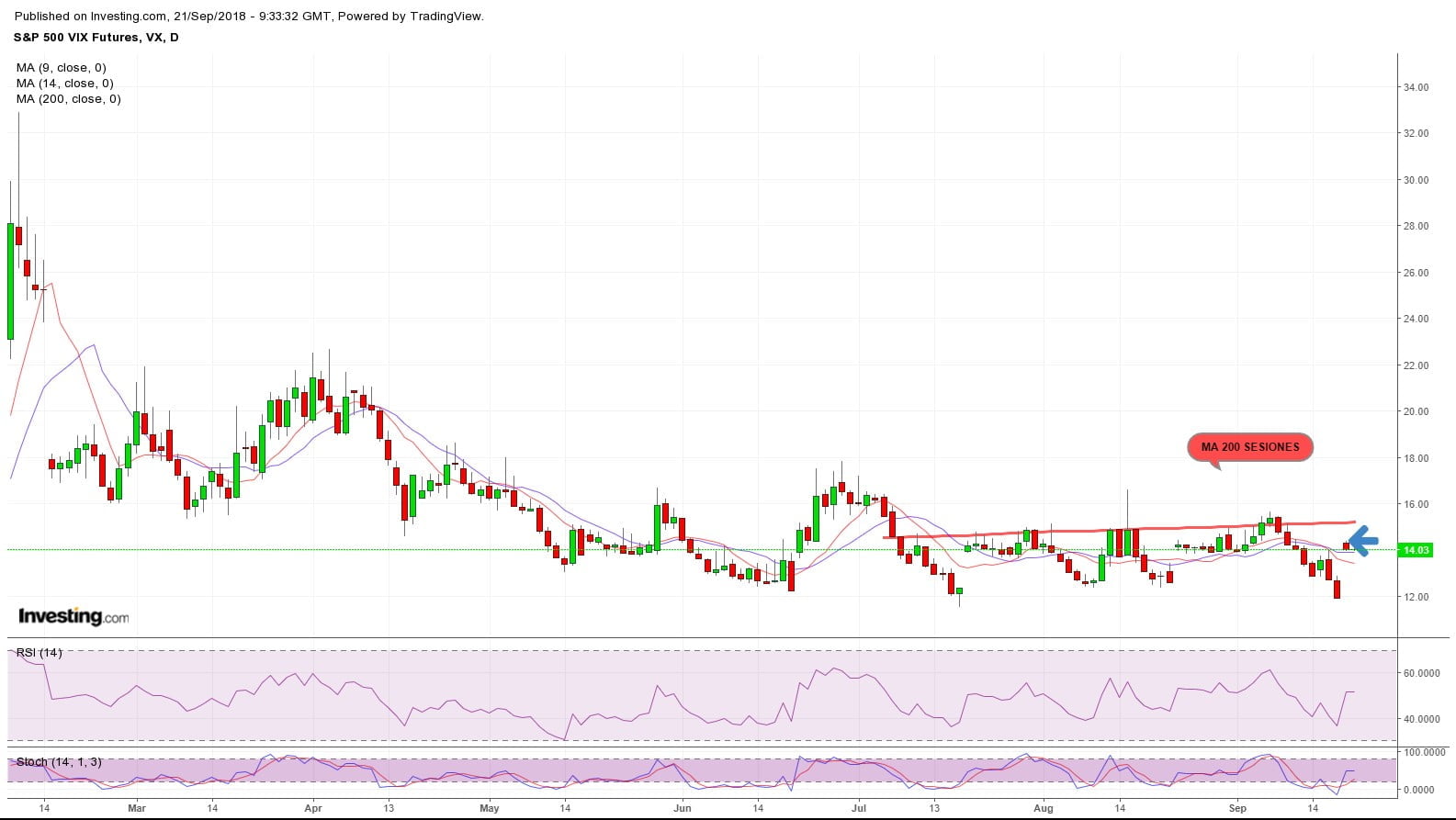
Task: Click the 12.00 mark on price axis
Action: (1416, 597)
